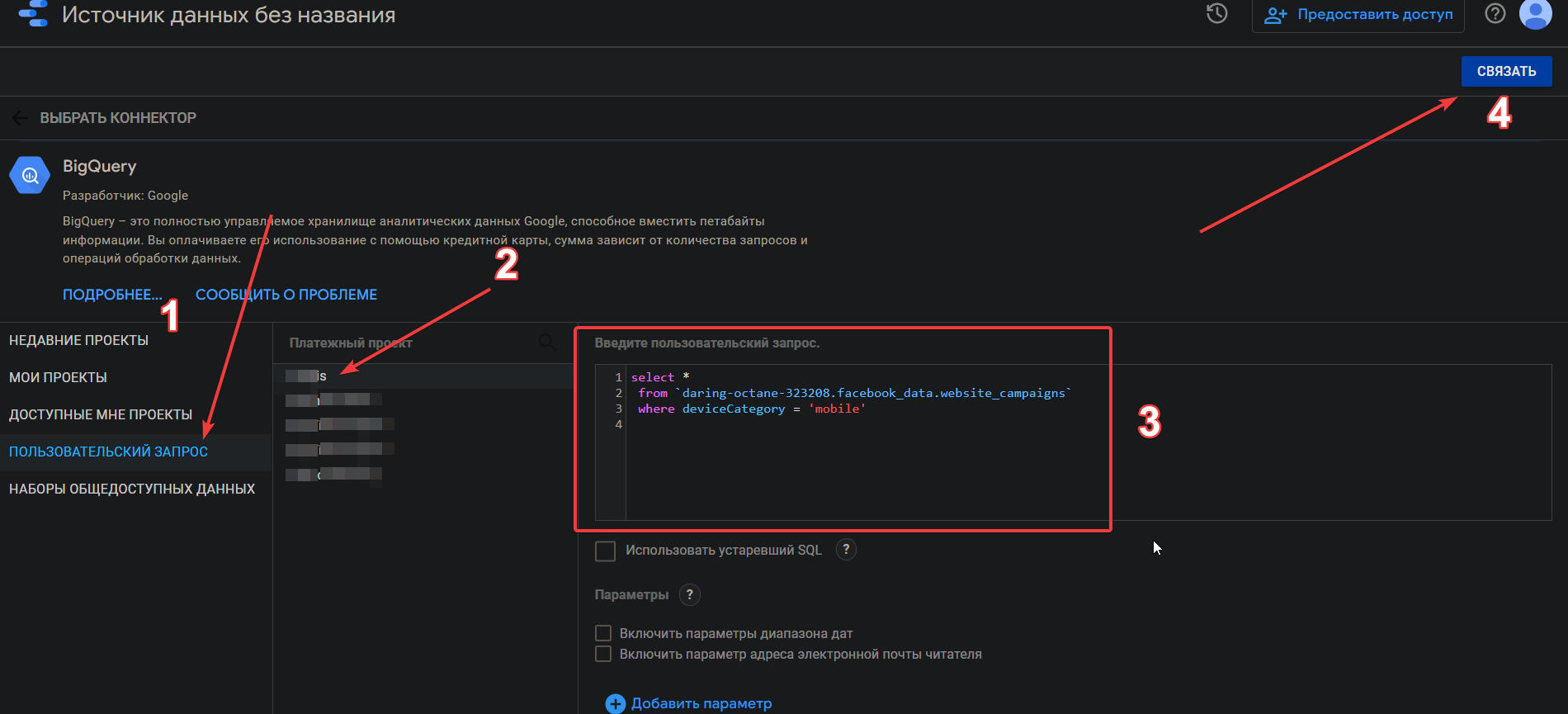This screenshot has height=714, width=1568.
Task: Click the Разработчик: Google text
Action: click(x=125, y=196)
